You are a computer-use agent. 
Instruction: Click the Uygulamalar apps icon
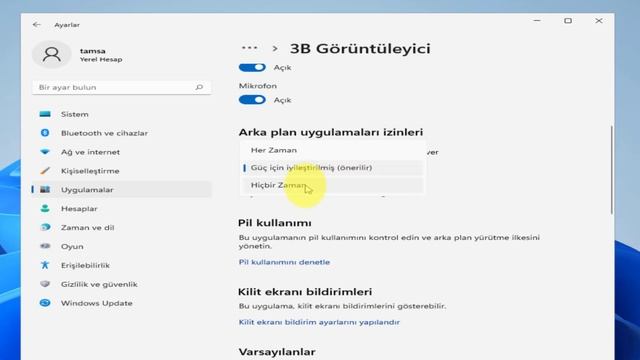45,189
